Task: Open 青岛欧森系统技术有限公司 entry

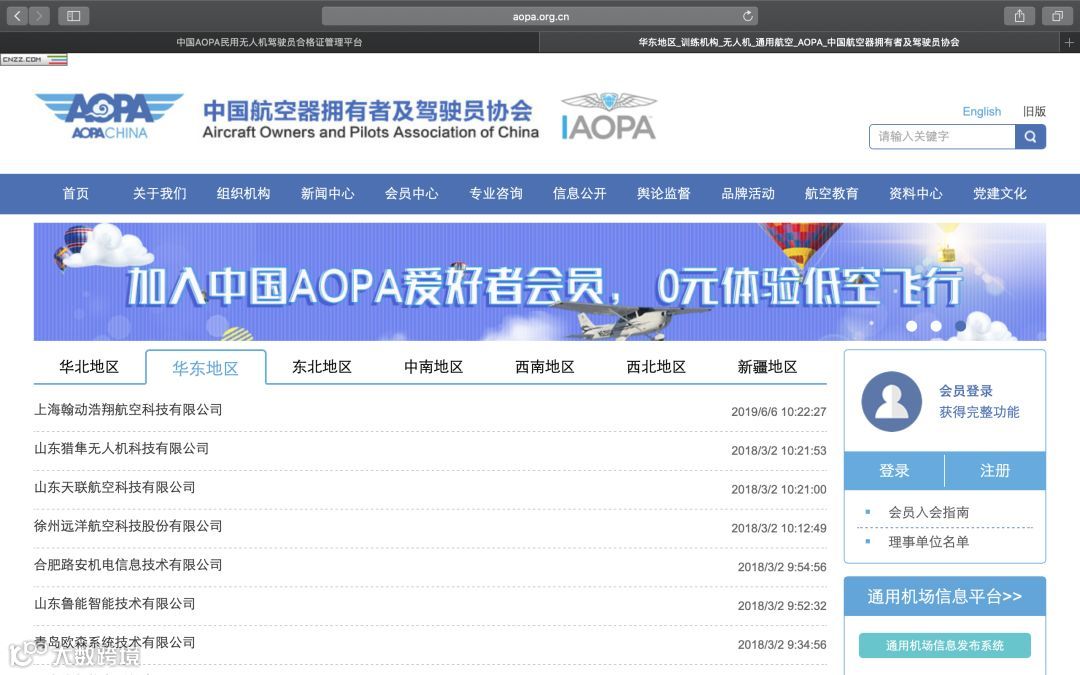Action: click(114, 643)
